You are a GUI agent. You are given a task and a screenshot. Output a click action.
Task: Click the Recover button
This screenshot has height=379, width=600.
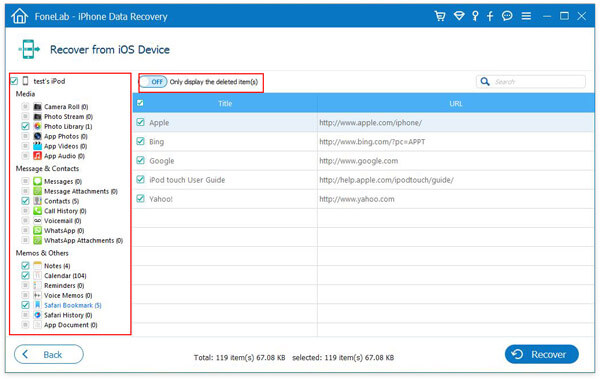(541, 354)
